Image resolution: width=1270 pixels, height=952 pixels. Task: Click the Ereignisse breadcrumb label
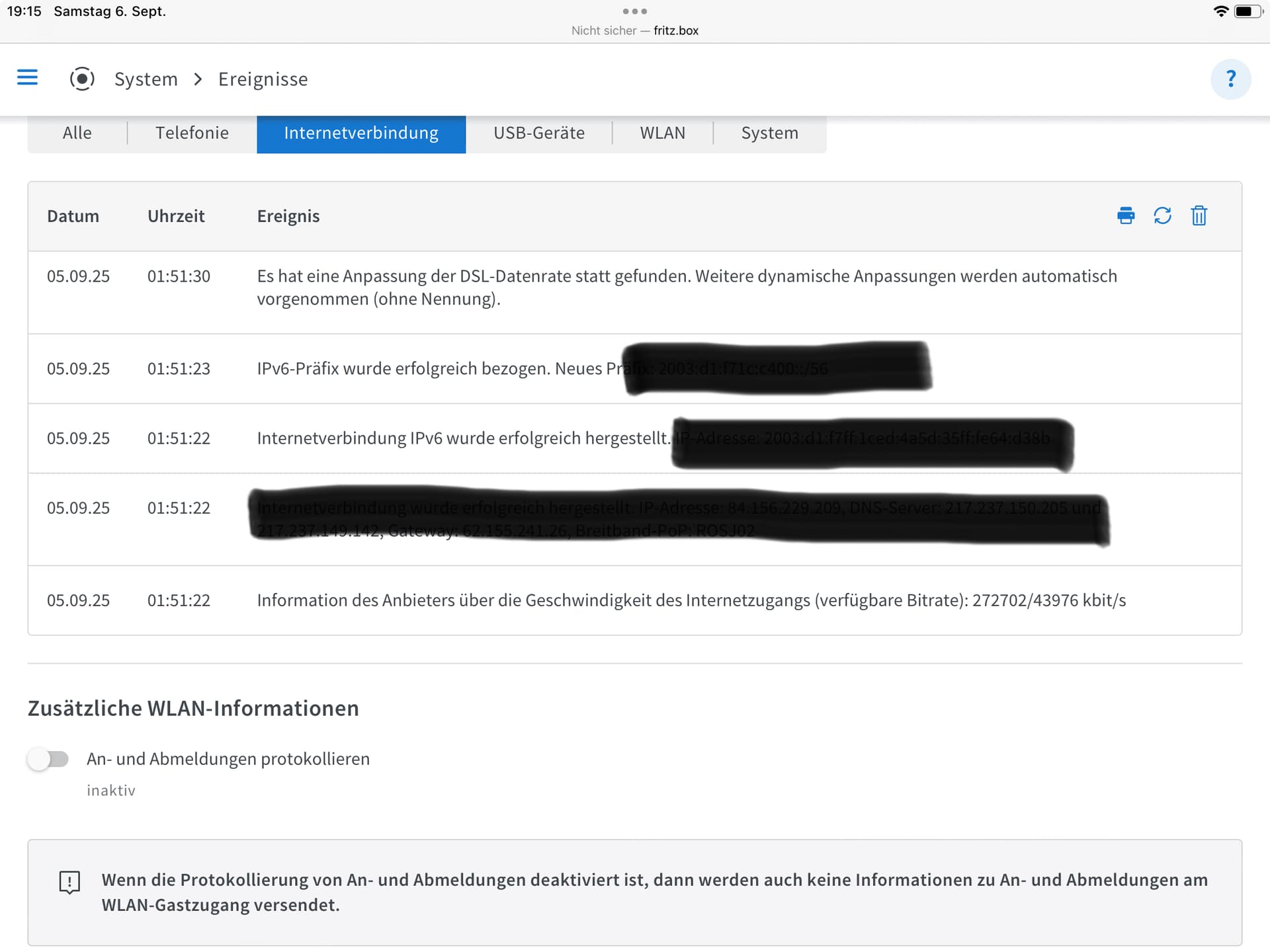point(263,79)
